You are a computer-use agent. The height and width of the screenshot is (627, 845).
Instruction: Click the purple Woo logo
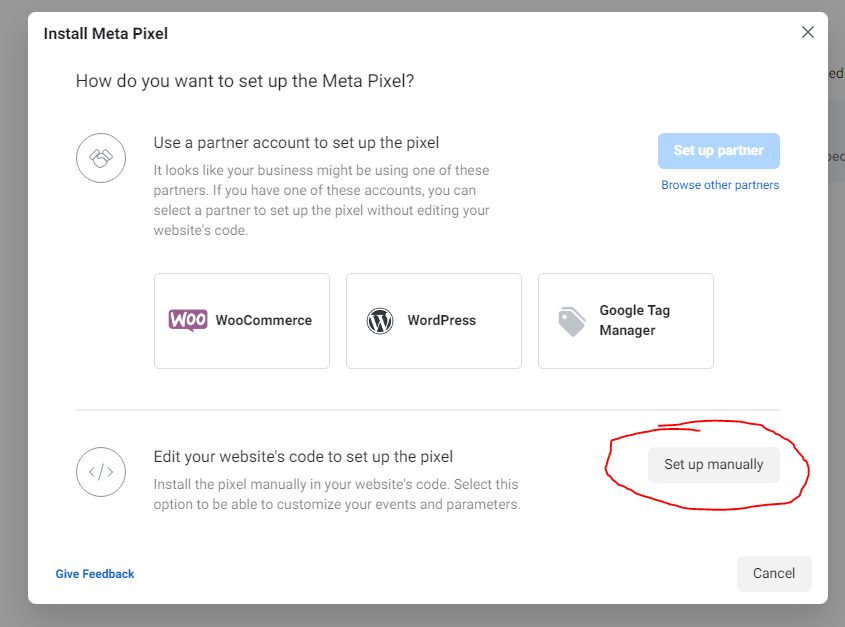(x=188, y=320)
